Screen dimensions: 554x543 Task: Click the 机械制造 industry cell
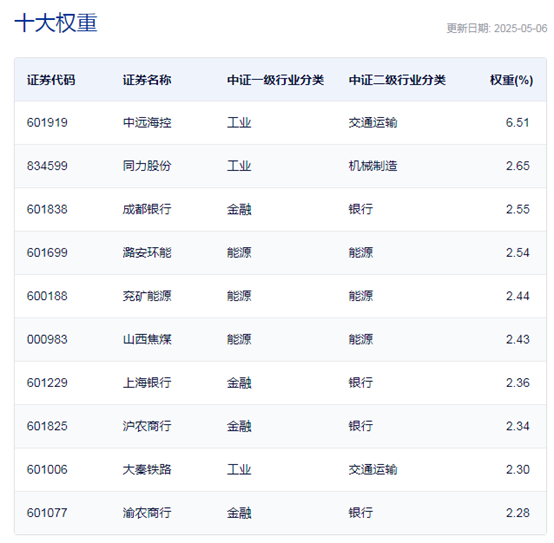(x=373, y=166)
